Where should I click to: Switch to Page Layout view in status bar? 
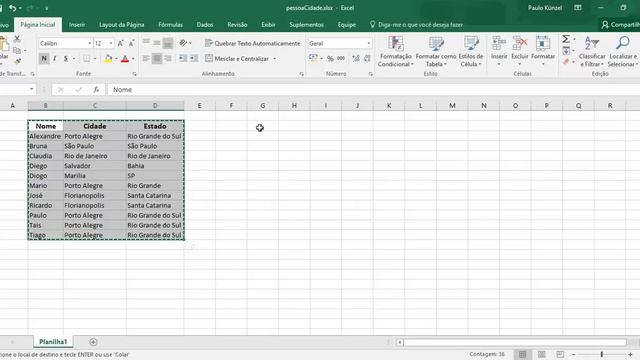(542, 355)
